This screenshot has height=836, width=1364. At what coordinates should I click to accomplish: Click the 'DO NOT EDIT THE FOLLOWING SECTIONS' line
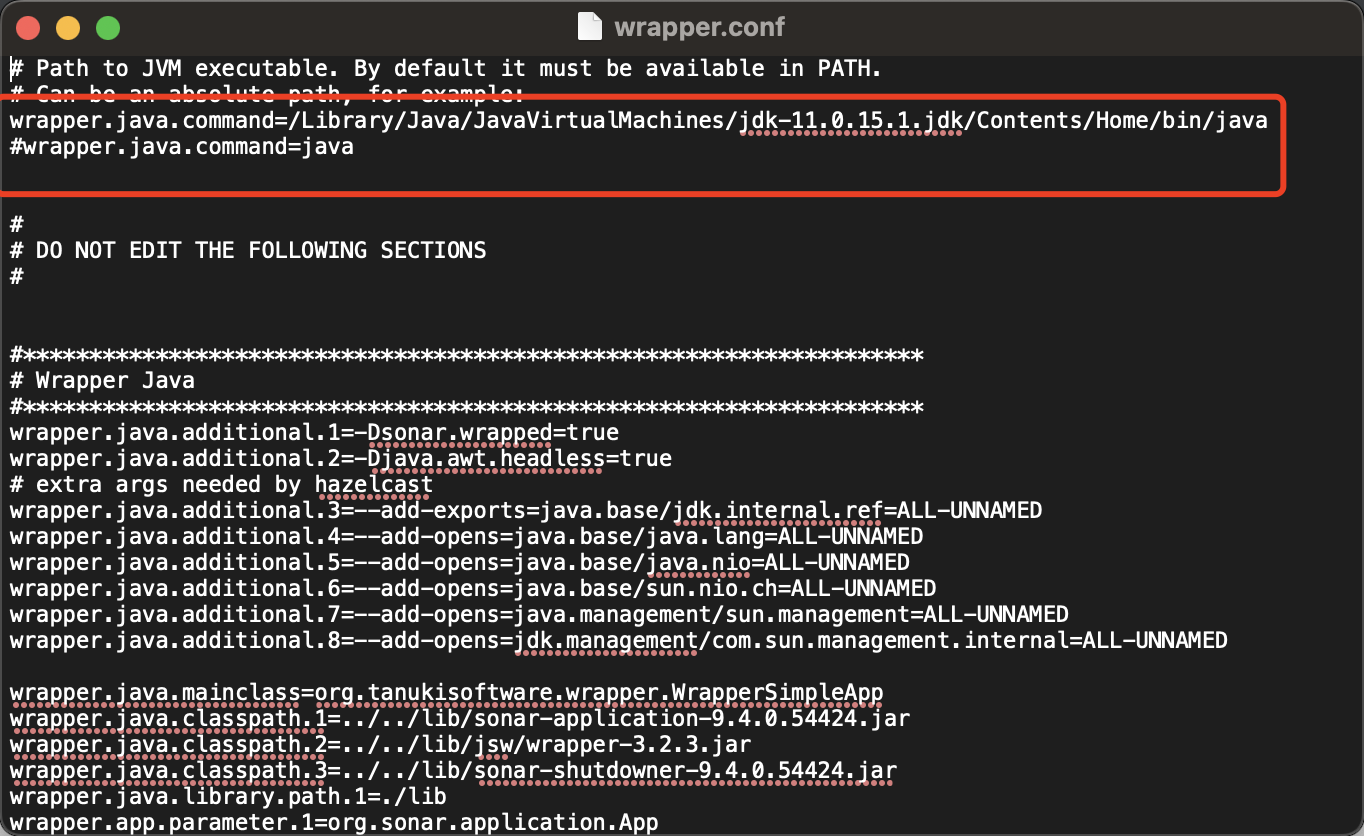point(248,250)
